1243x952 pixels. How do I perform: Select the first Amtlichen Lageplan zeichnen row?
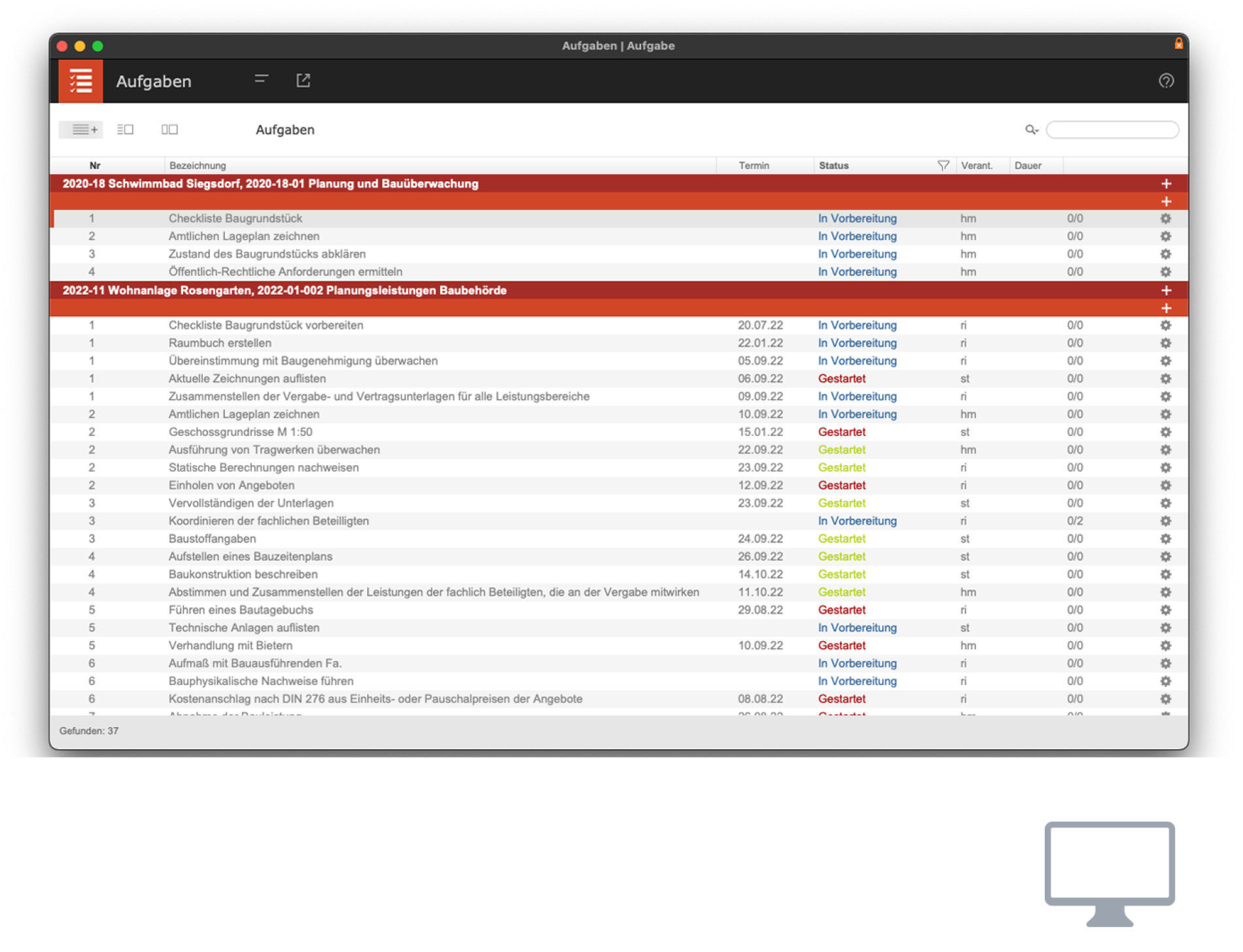[619, 236]
